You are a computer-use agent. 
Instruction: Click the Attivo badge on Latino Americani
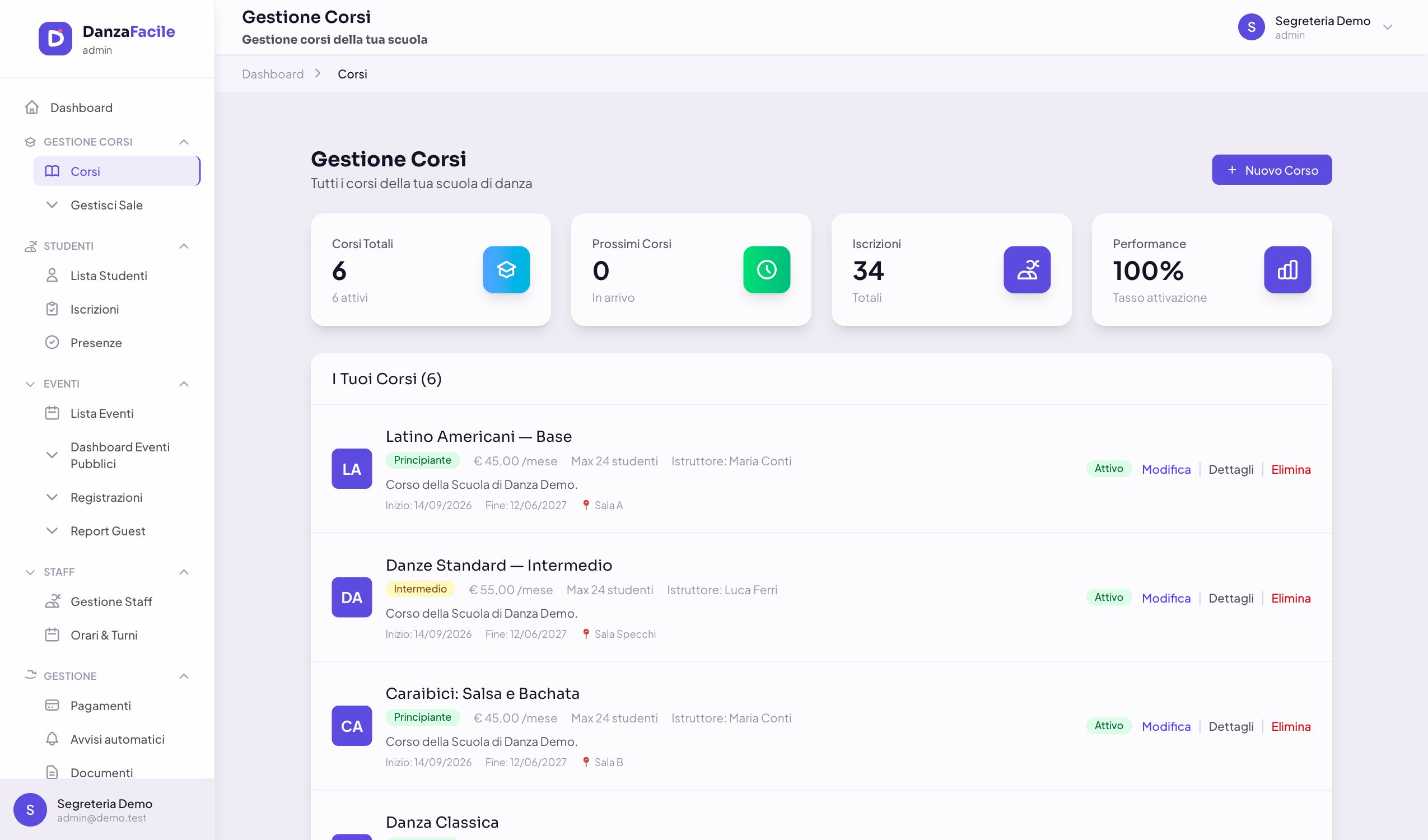coord(1108,468)
